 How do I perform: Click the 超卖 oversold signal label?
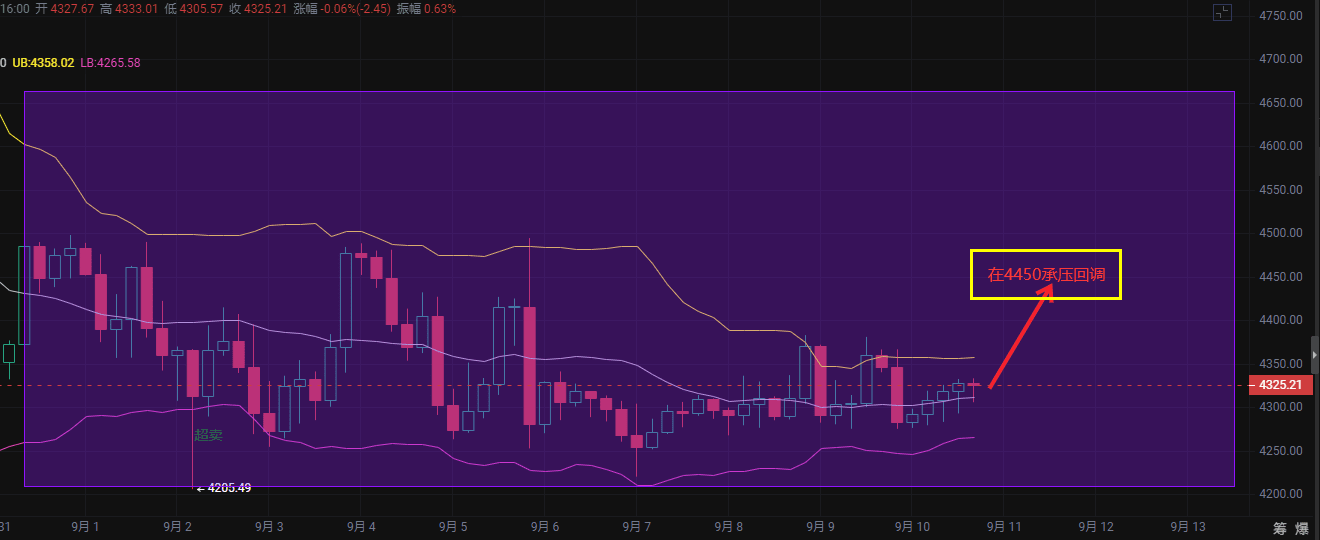(x=208, y=435)
